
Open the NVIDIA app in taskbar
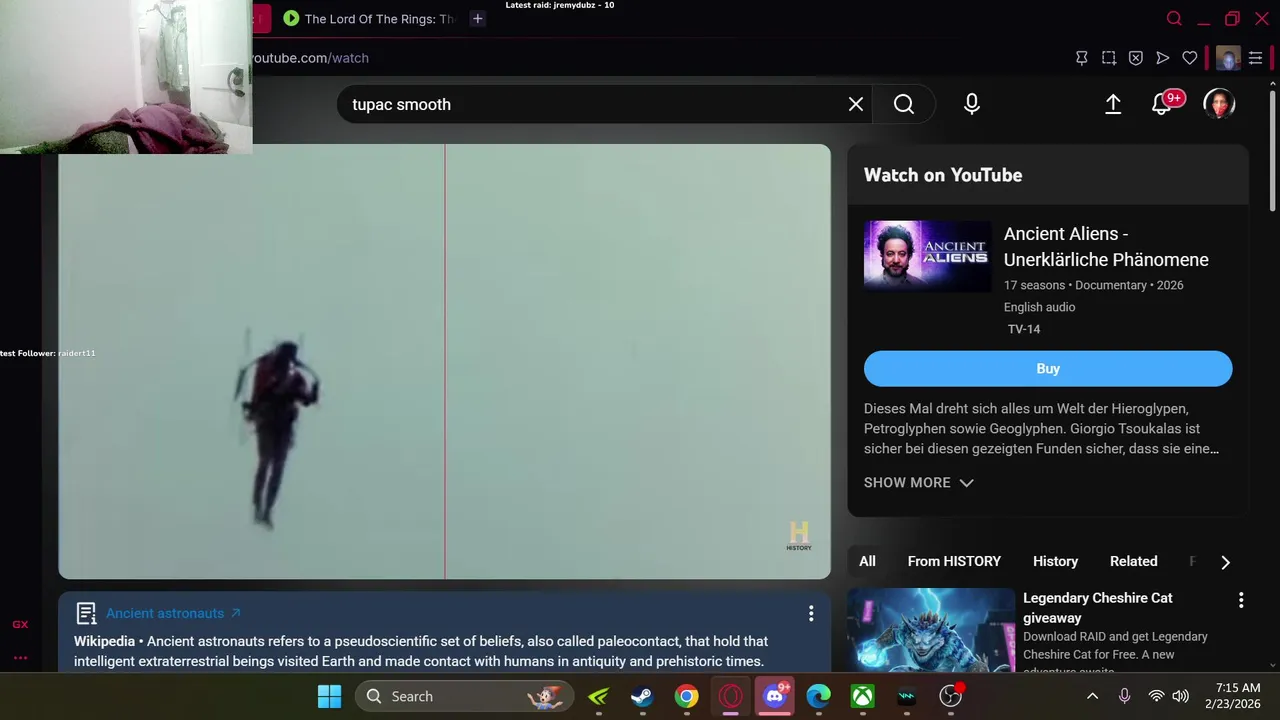tap(598, 696)
